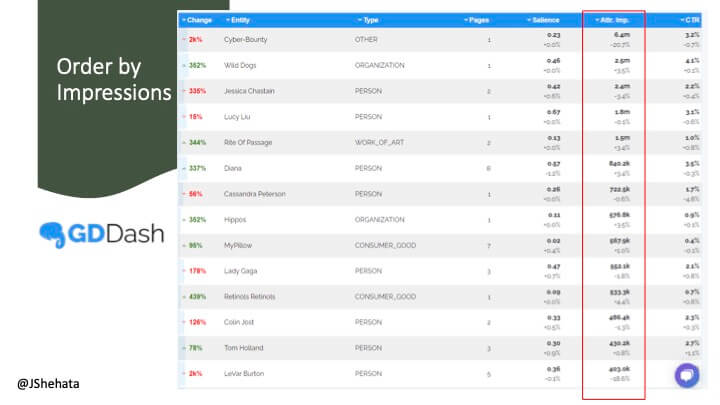Click the ORGANIZATION type in Hippos row

pos(379,219)
